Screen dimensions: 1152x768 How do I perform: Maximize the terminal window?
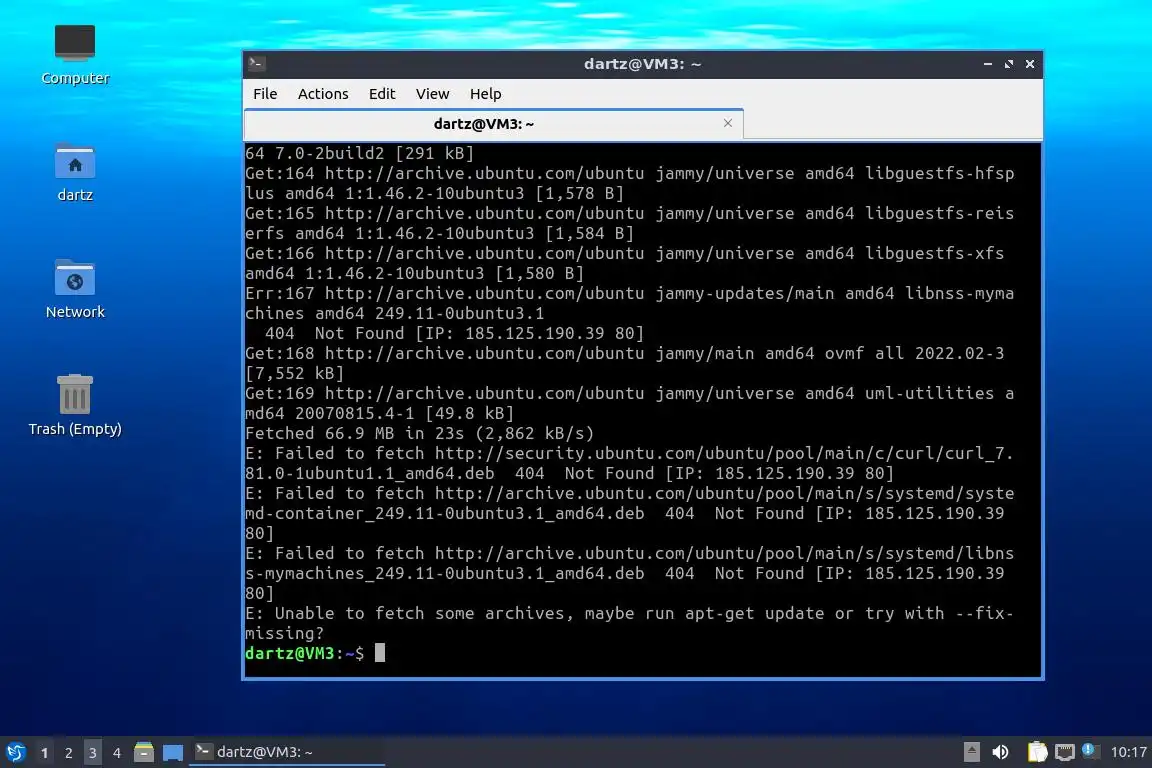(1009, 64)
